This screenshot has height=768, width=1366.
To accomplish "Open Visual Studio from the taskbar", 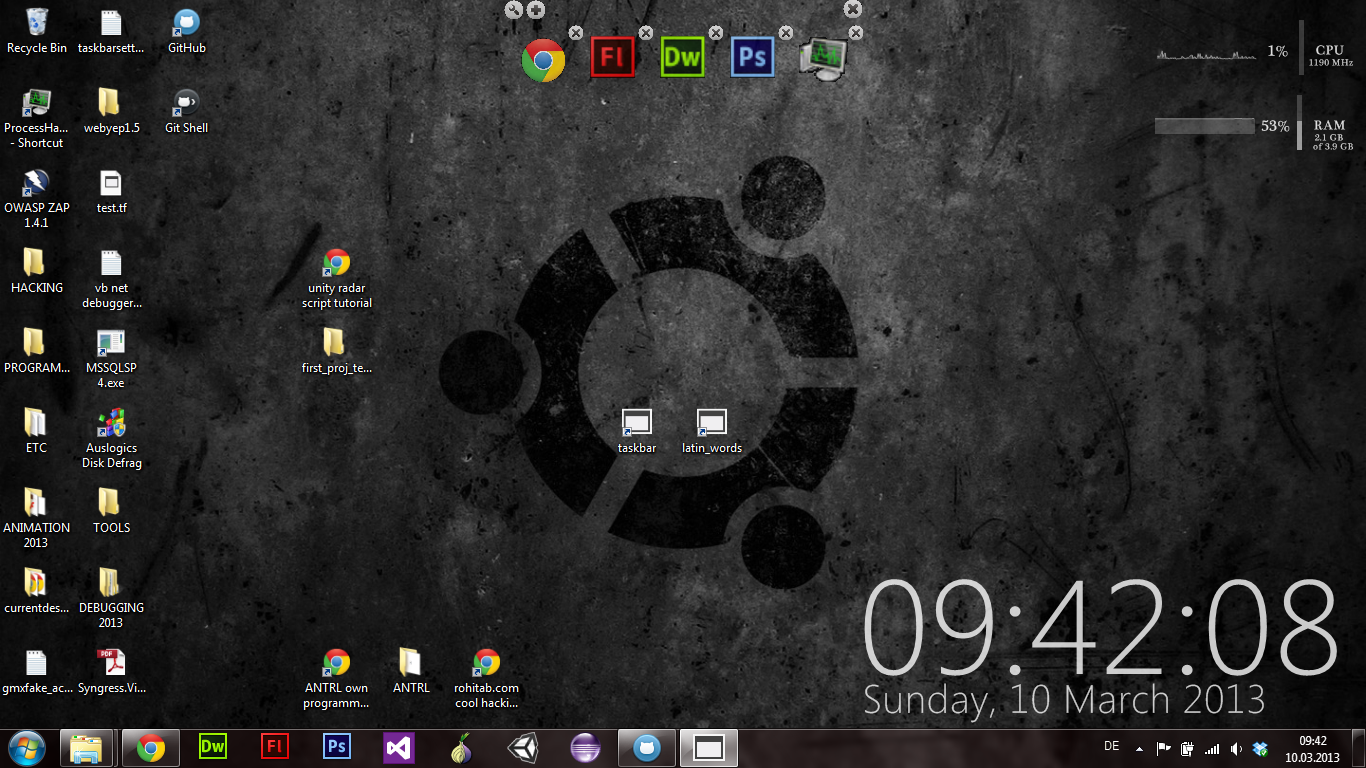I will click(399, 748).
